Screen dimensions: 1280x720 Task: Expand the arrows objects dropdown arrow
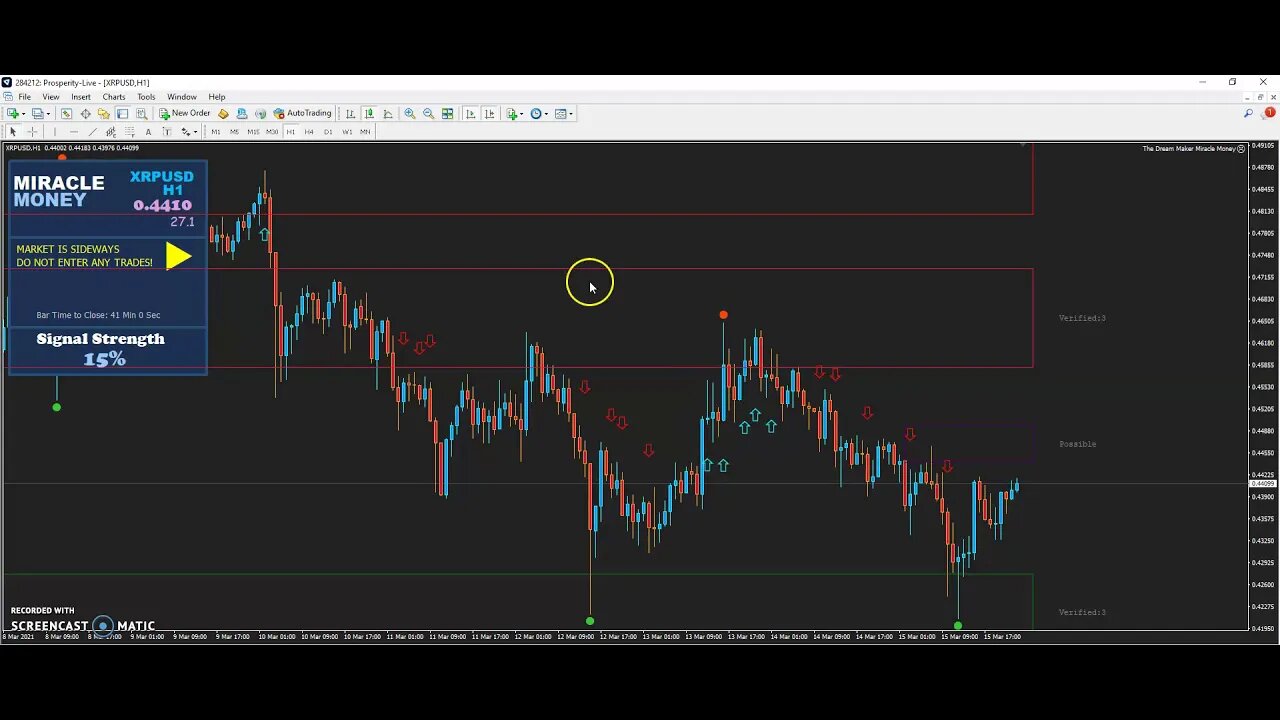pyautogui.click(x=195, y=132)
